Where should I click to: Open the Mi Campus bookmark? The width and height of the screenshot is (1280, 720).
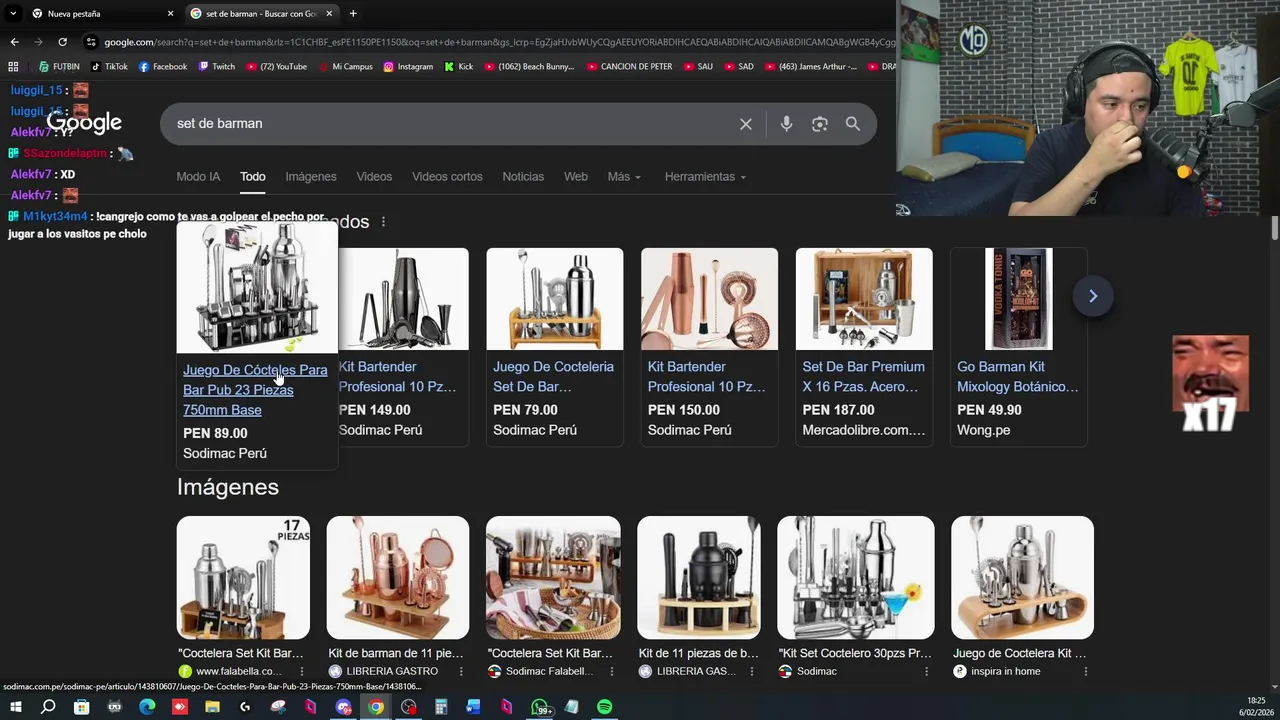tap(345, 67)
